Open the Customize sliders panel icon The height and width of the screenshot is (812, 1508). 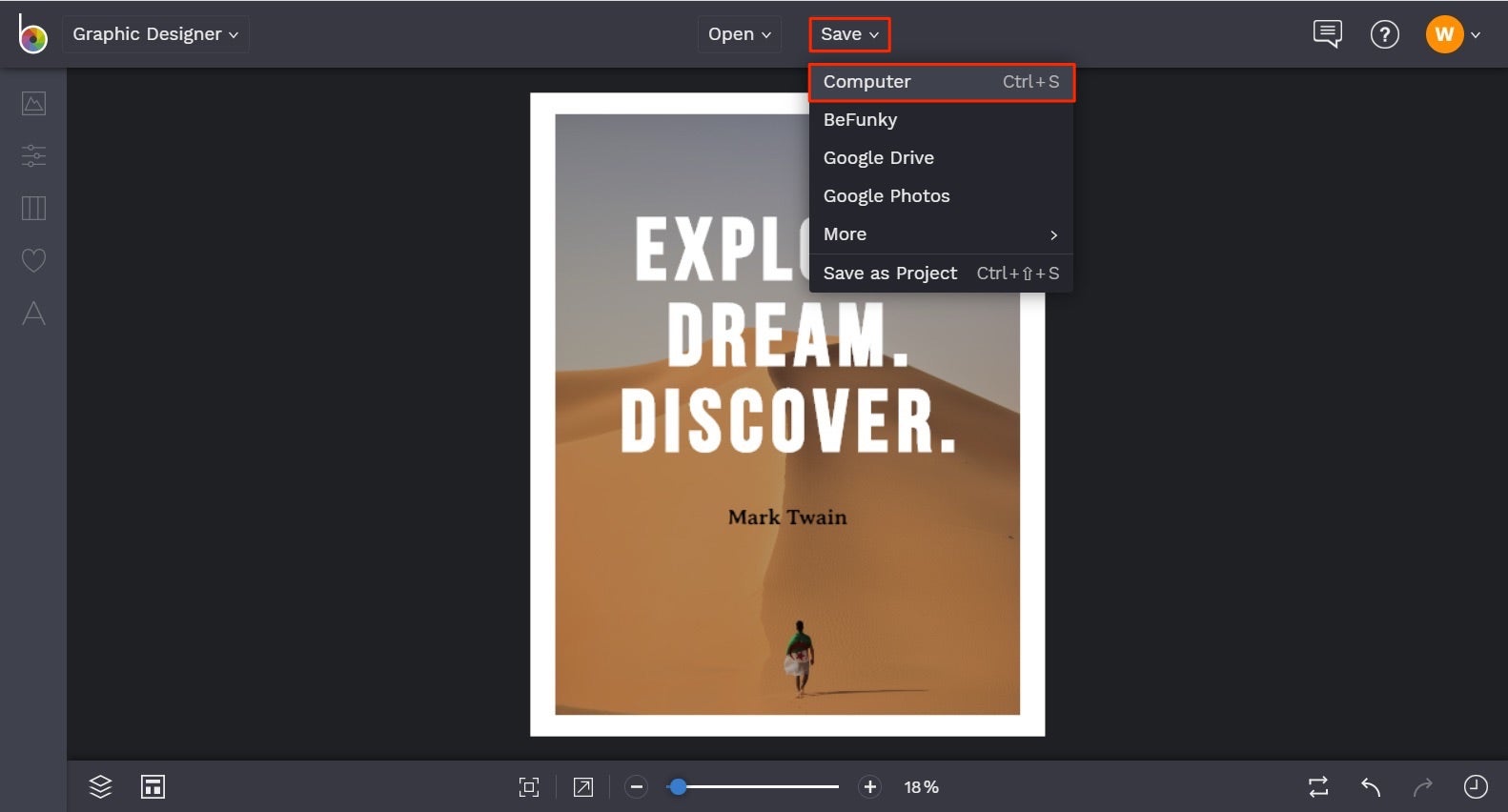[33, 155]
